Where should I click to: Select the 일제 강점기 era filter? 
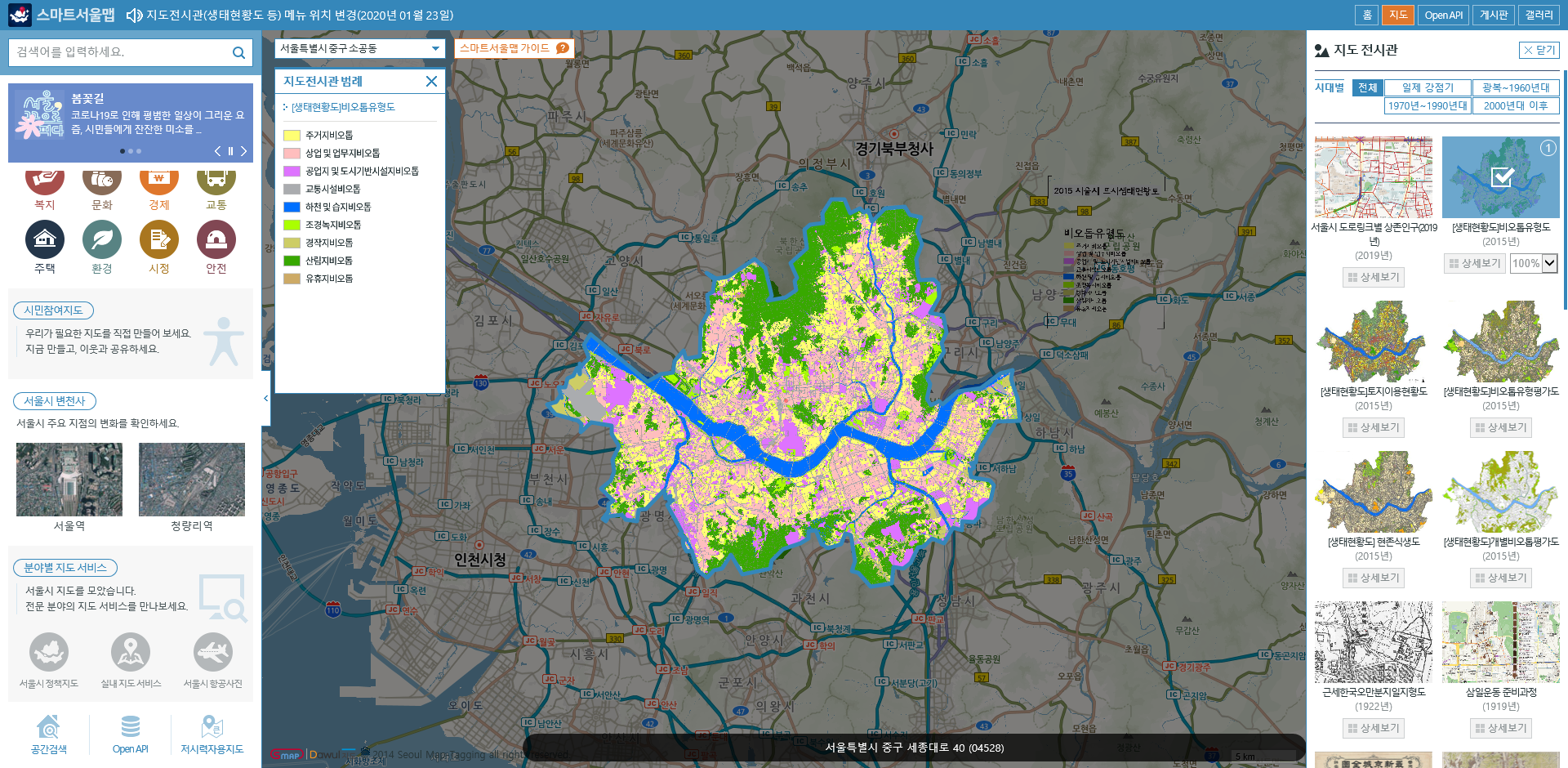[1428, 87]
